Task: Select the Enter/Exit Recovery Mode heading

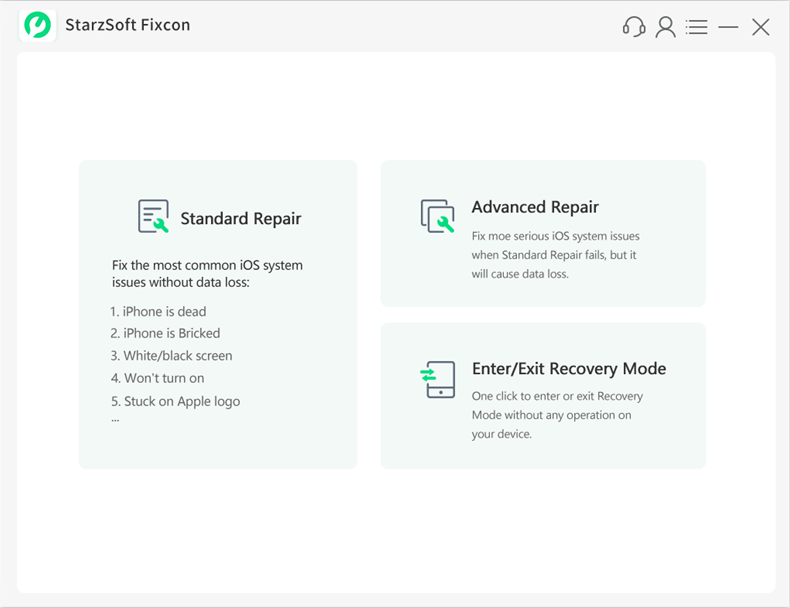Action: 568,368
